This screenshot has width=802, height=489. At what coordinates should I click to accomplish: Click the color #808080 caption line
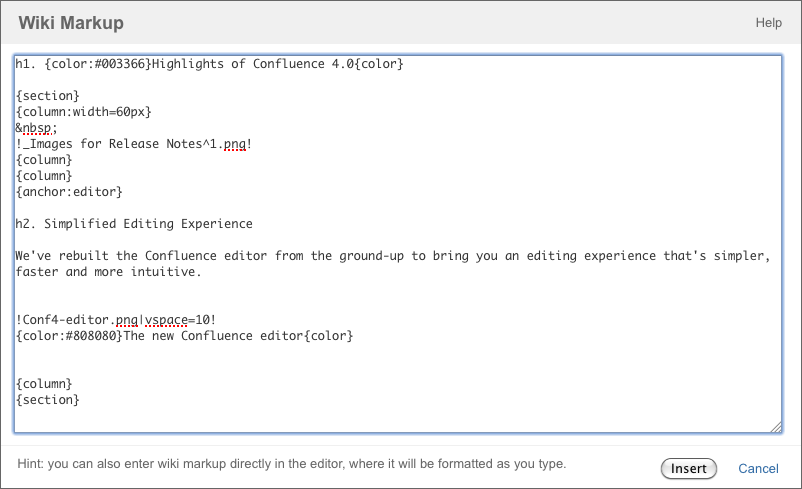pyautogui.click(x=184, y=336)
